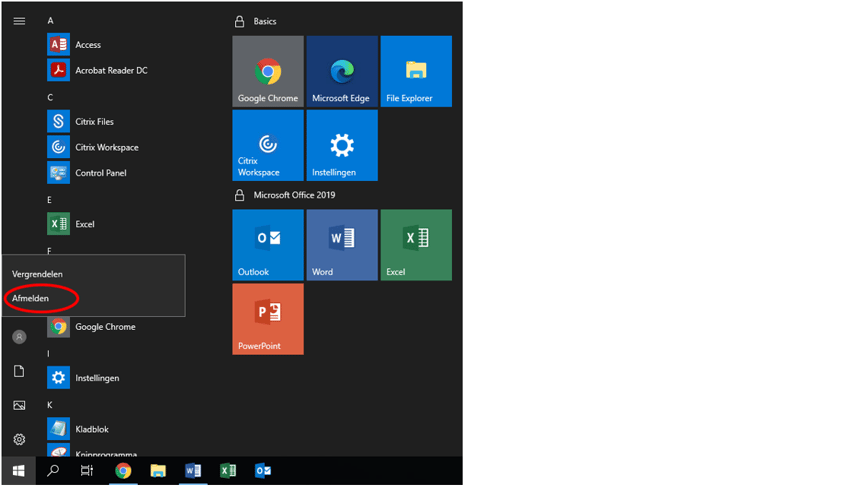Open Outlook on the taskbar
This screenshot has height=488, width=850.
click(x=263, y=471)
